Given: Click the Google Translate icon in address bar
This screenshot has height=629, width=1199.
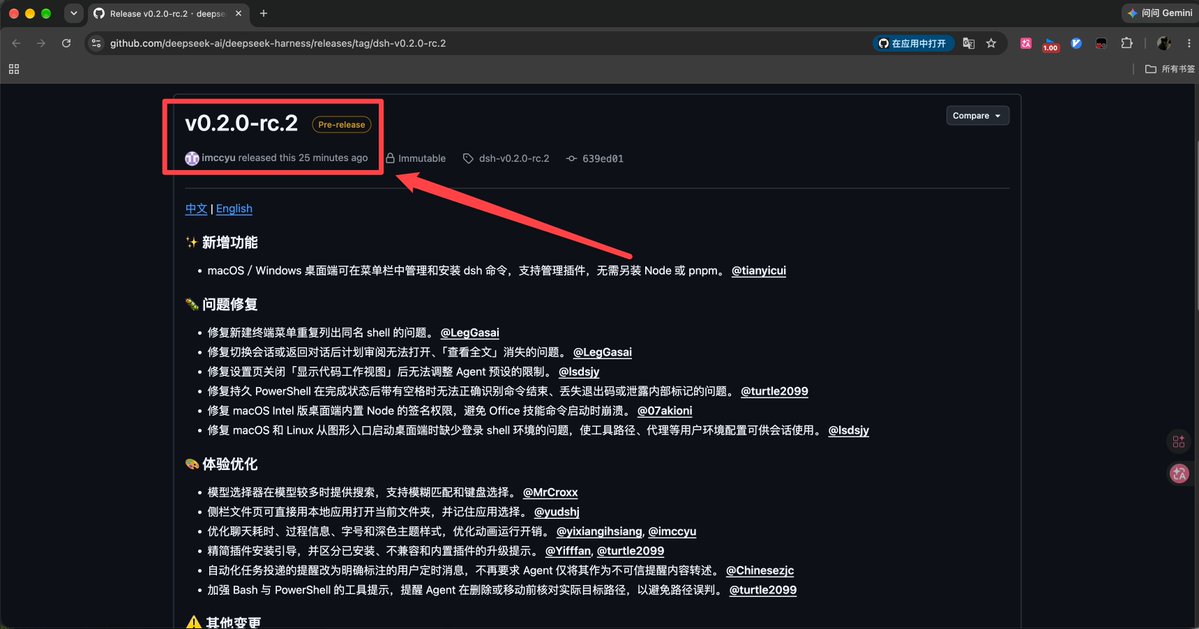Looking at the screenshot, I should pyautogui.click(x=969, y=44).
